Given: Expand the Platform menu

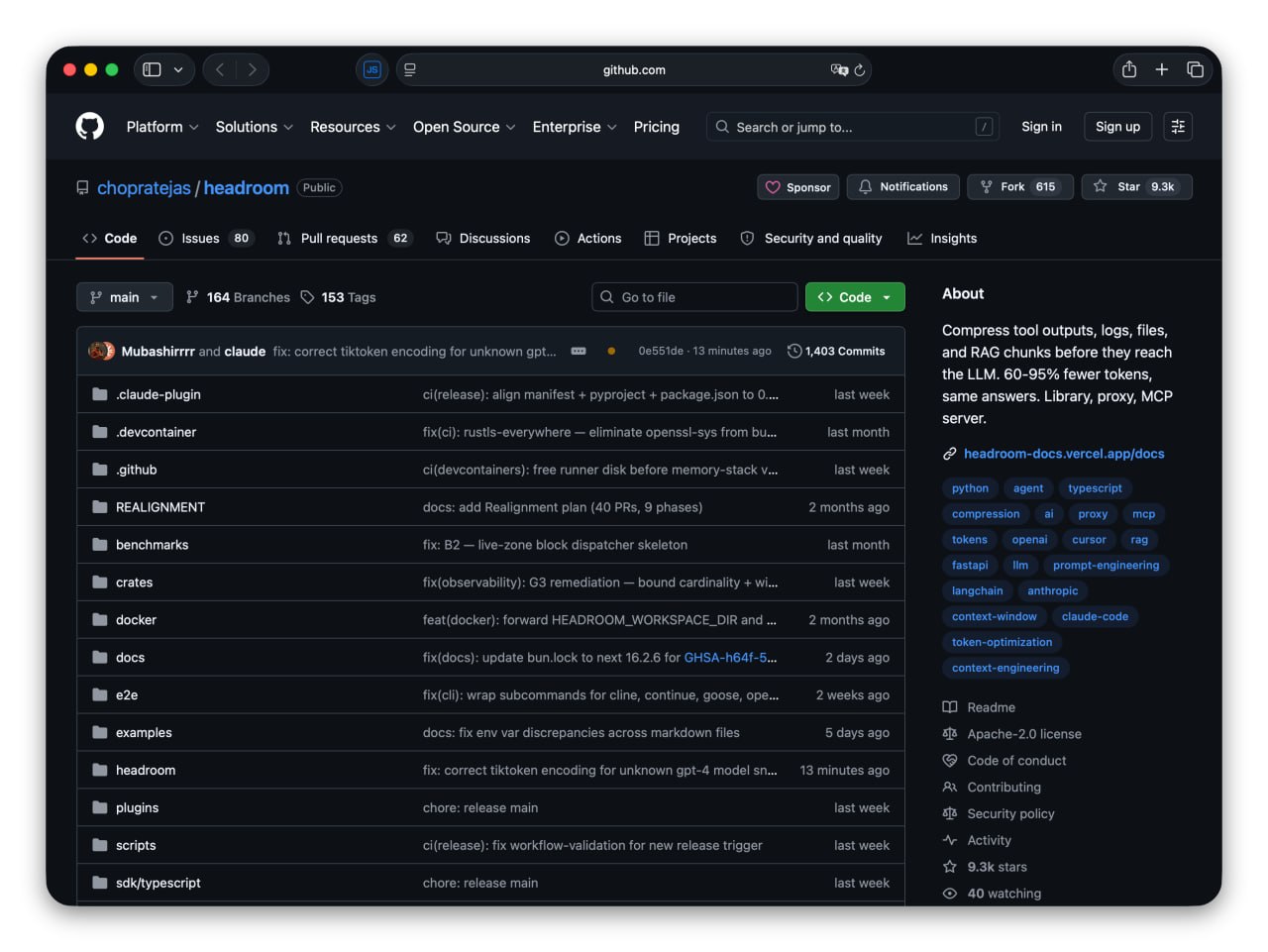Looking at the screenshot, I should pyautogui.click(x=162, y=127).
